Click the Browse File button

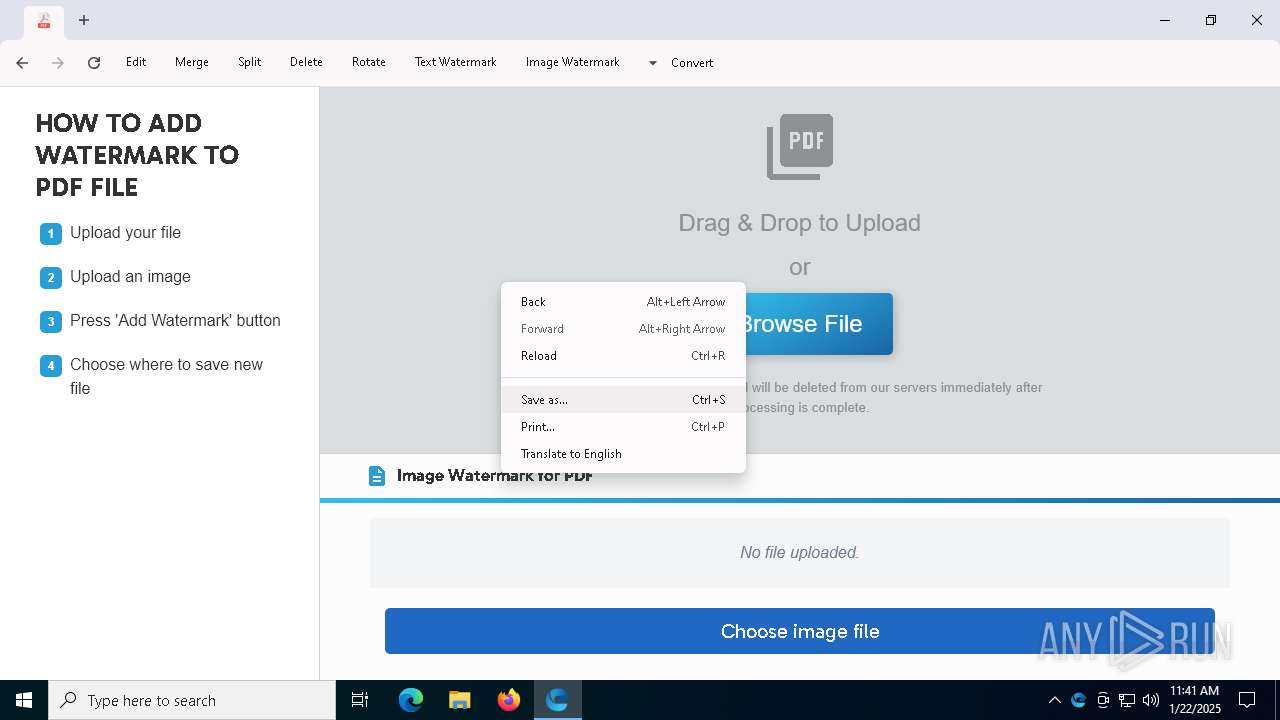[819, 324]
